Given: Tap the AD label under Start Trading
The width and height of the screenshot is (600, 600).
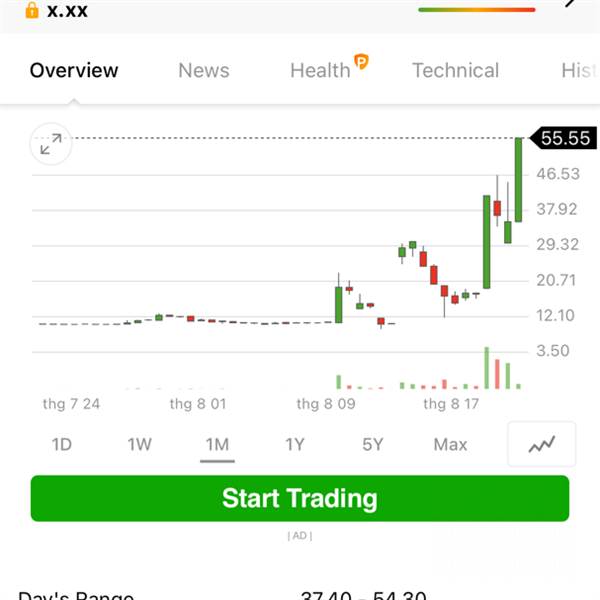Looking at the screenshot, I should (x=300, y=536).
